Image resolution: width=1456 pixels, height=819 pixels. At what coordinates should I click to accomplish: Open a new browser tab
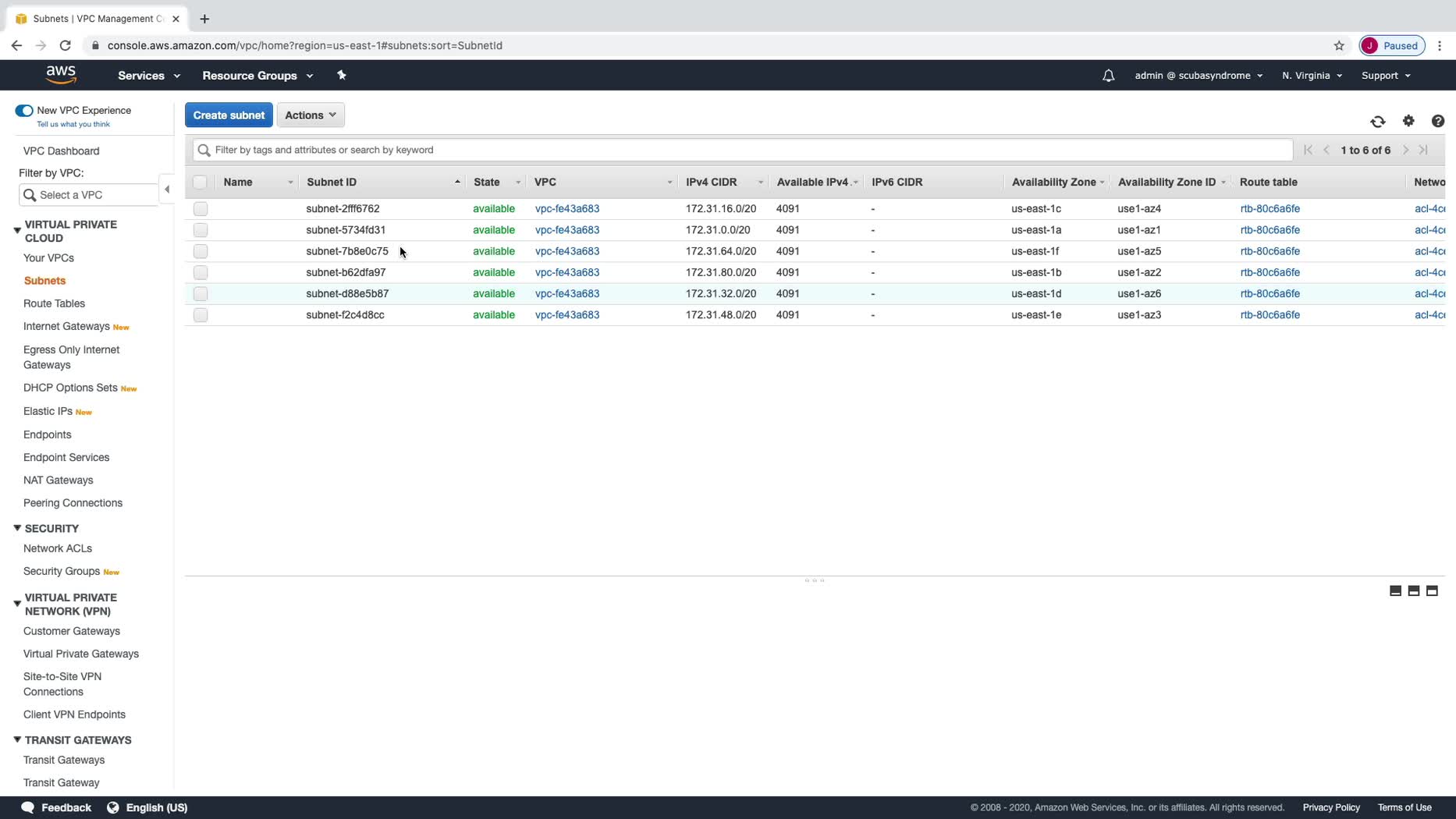click(204, 19)
